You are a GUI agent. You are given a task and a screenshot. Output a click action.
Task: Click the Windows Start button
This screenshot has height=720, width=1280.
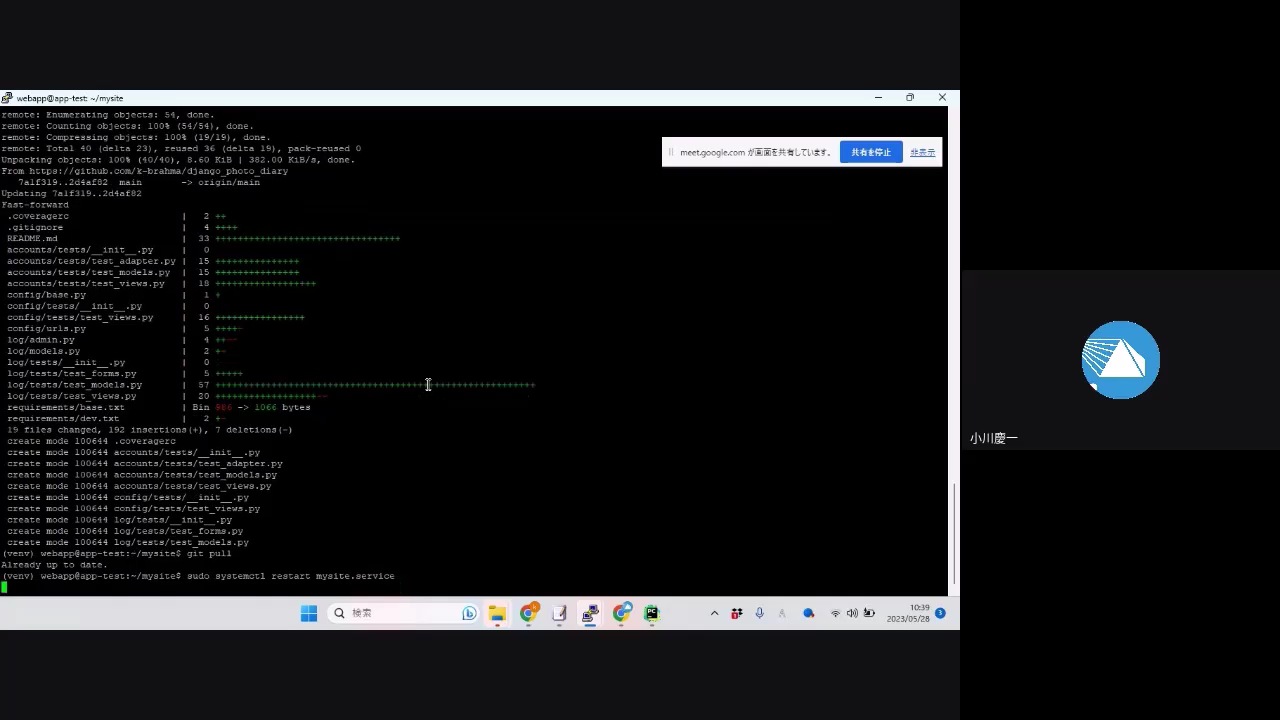[x=309, y=613]
